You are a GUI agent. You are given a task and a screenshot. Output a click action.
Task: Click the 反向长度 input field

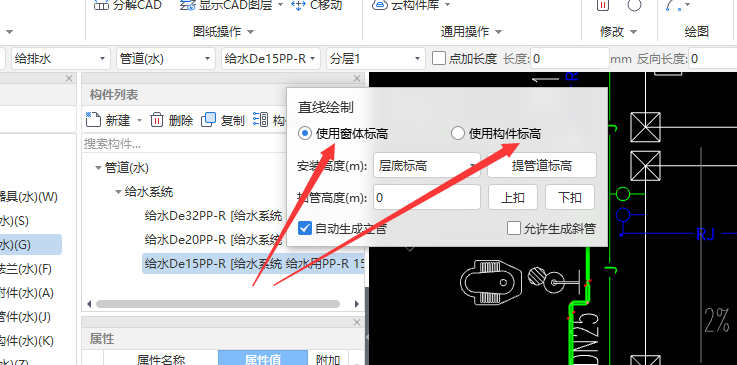(x=712, y=59)
